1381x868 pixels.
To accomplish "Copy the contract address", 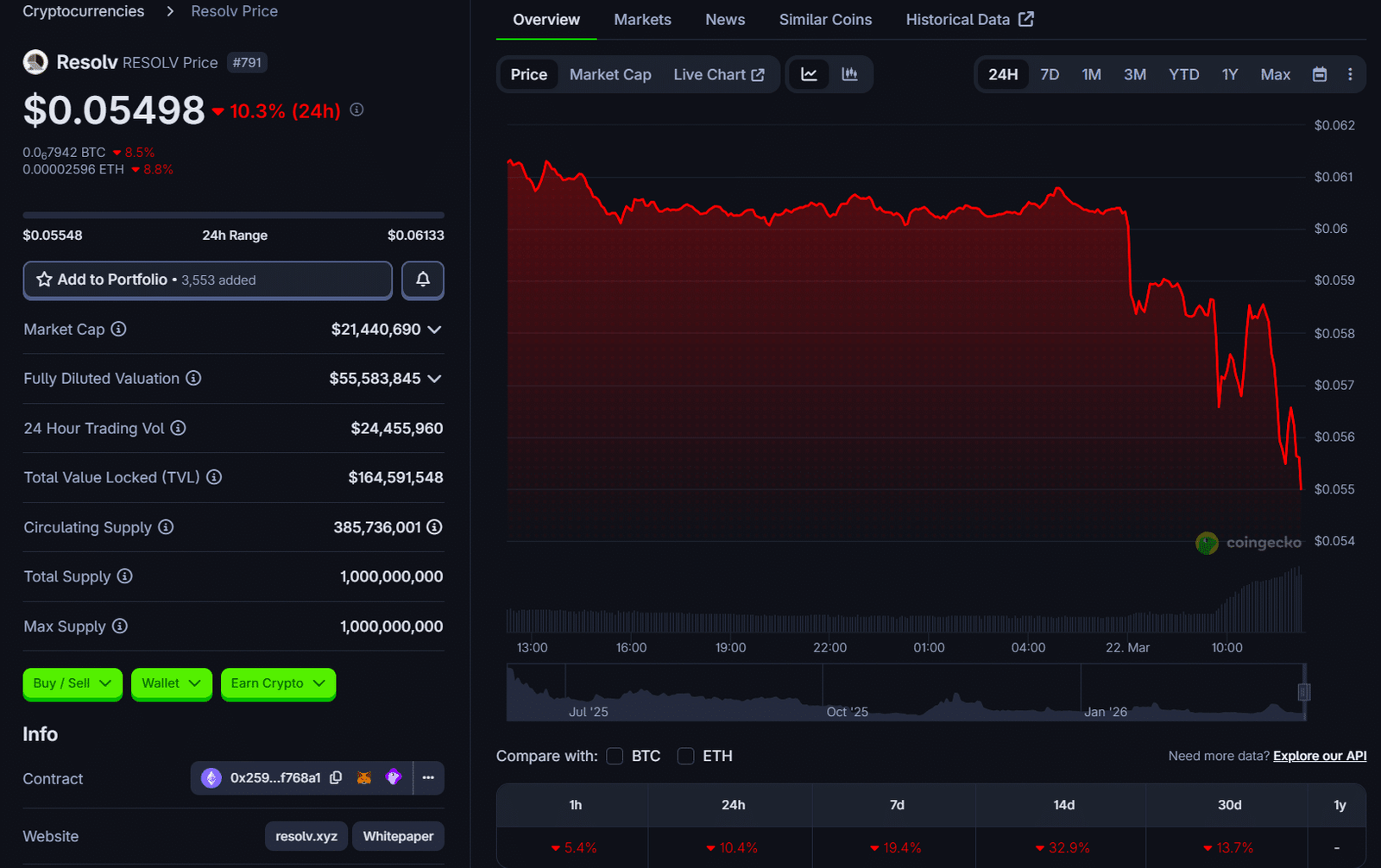I will pos(336,777).
